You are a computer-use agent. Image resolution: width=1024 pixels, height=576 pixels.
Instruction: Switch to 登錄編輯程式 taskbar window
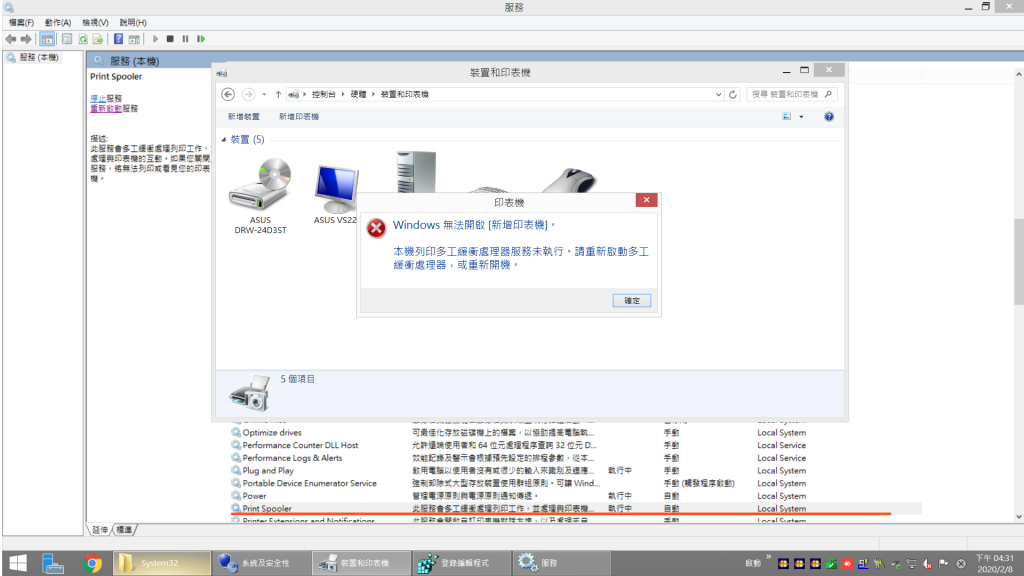(461, 563)
